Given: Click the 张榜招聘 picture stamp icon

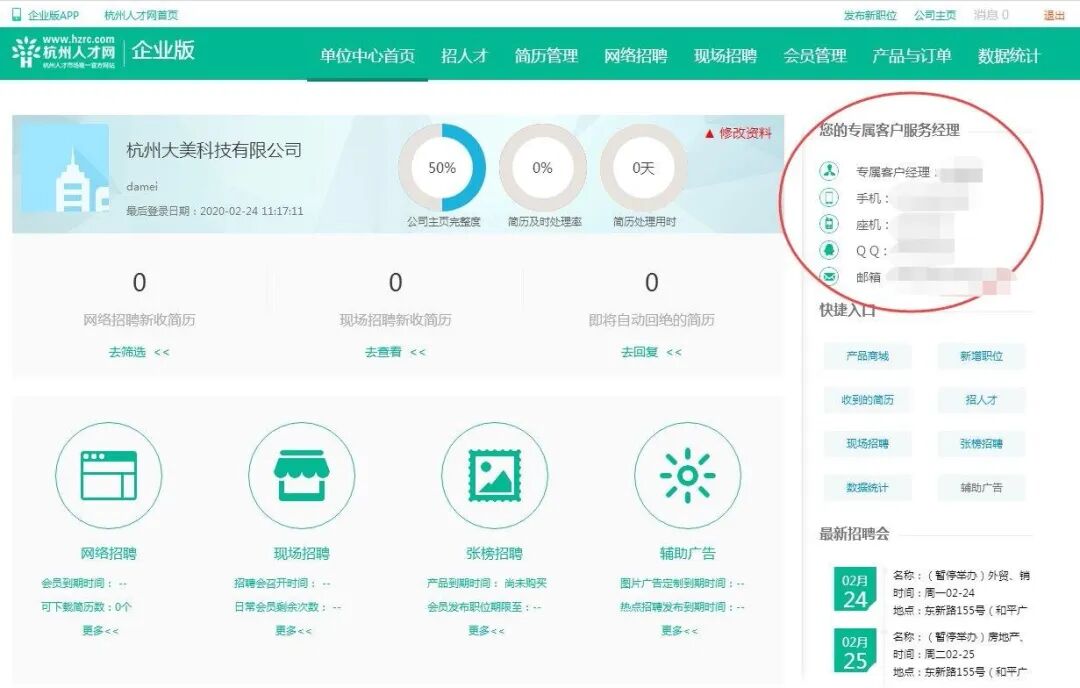Looking at the screenshot, I should 495,475.
